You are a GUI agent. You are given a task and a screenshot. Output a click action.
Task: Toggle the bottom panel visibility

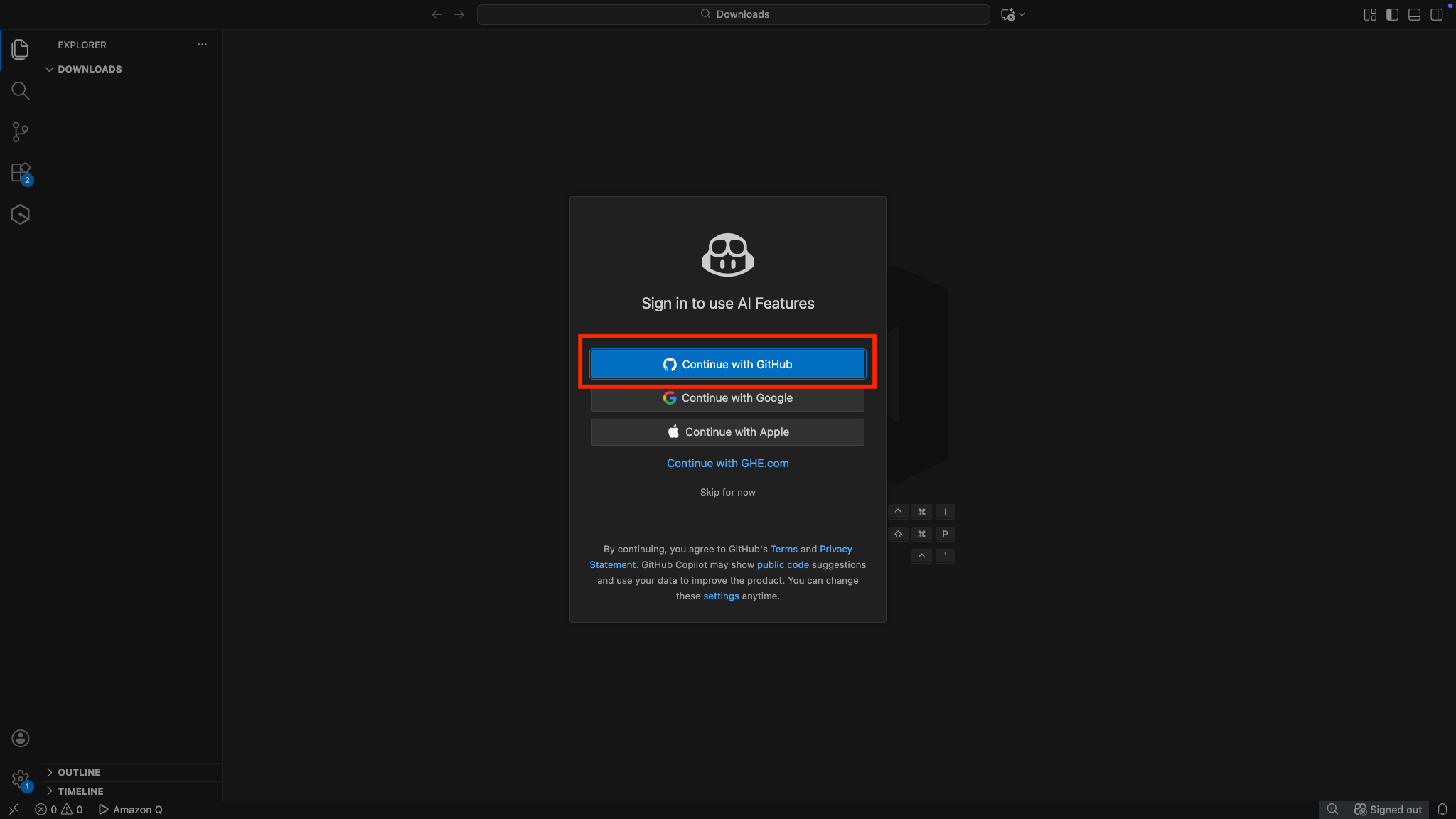[x=1414, y=14]
